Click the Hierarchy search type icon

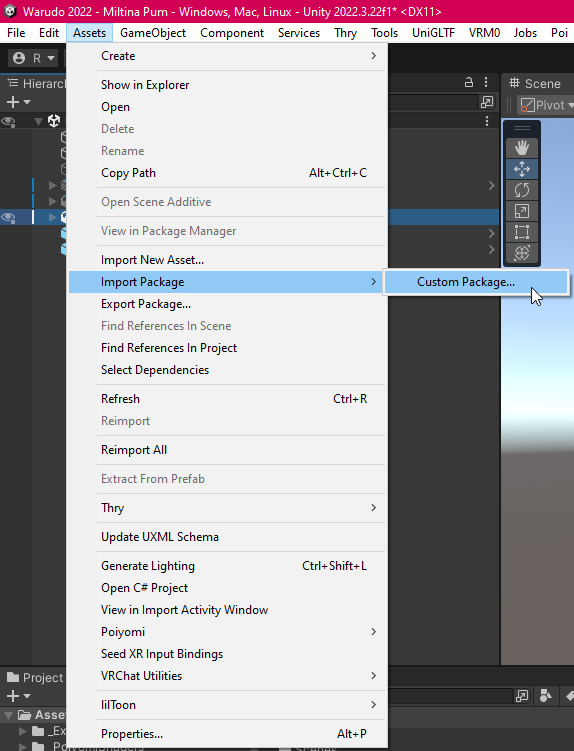point(487,102)
